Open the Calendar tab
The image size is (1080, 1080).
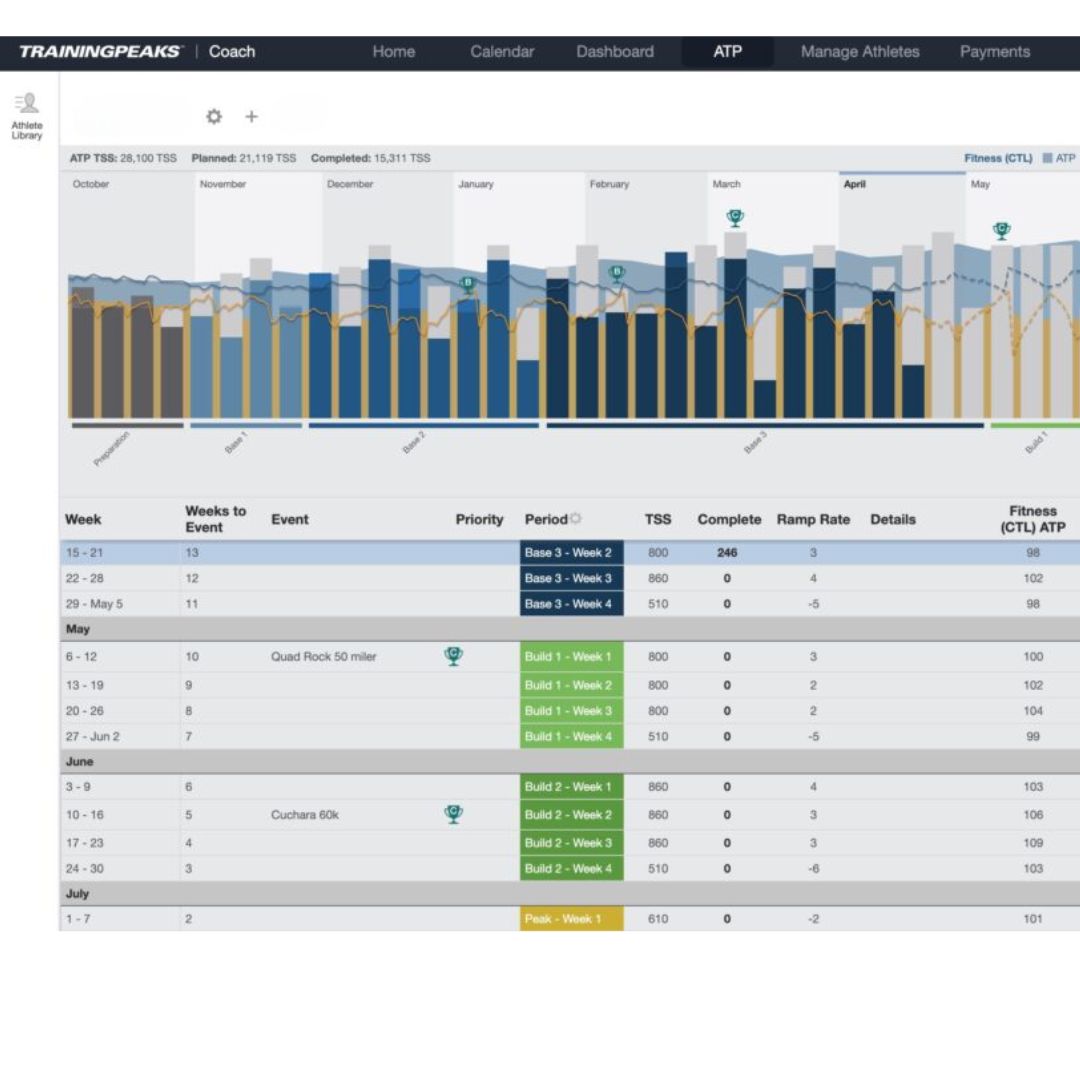click(502, 52)
